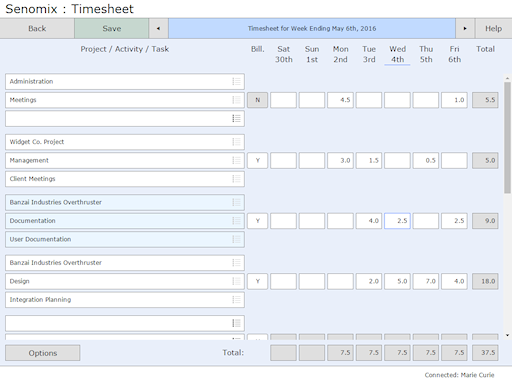Select the Widget Co. Project field

tap(125, 142)
